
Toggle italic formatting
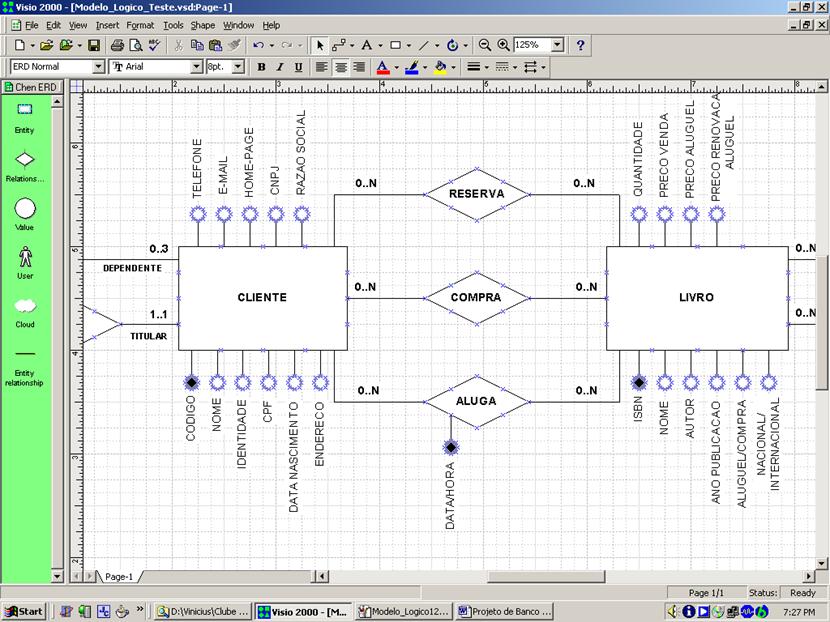pyautogui.click(x=279, y=67)
